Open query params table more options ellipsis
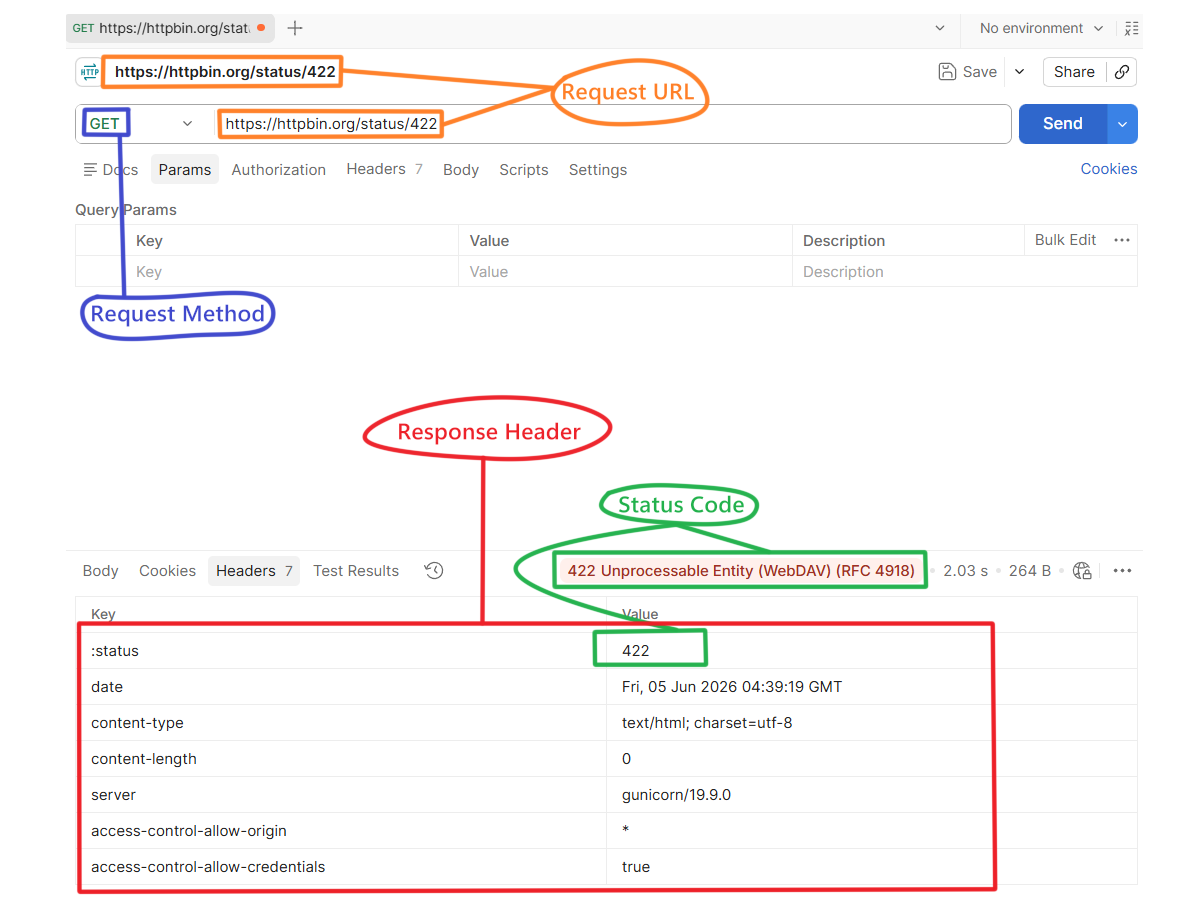1200x900 pixels. (x=1122, y=240)
